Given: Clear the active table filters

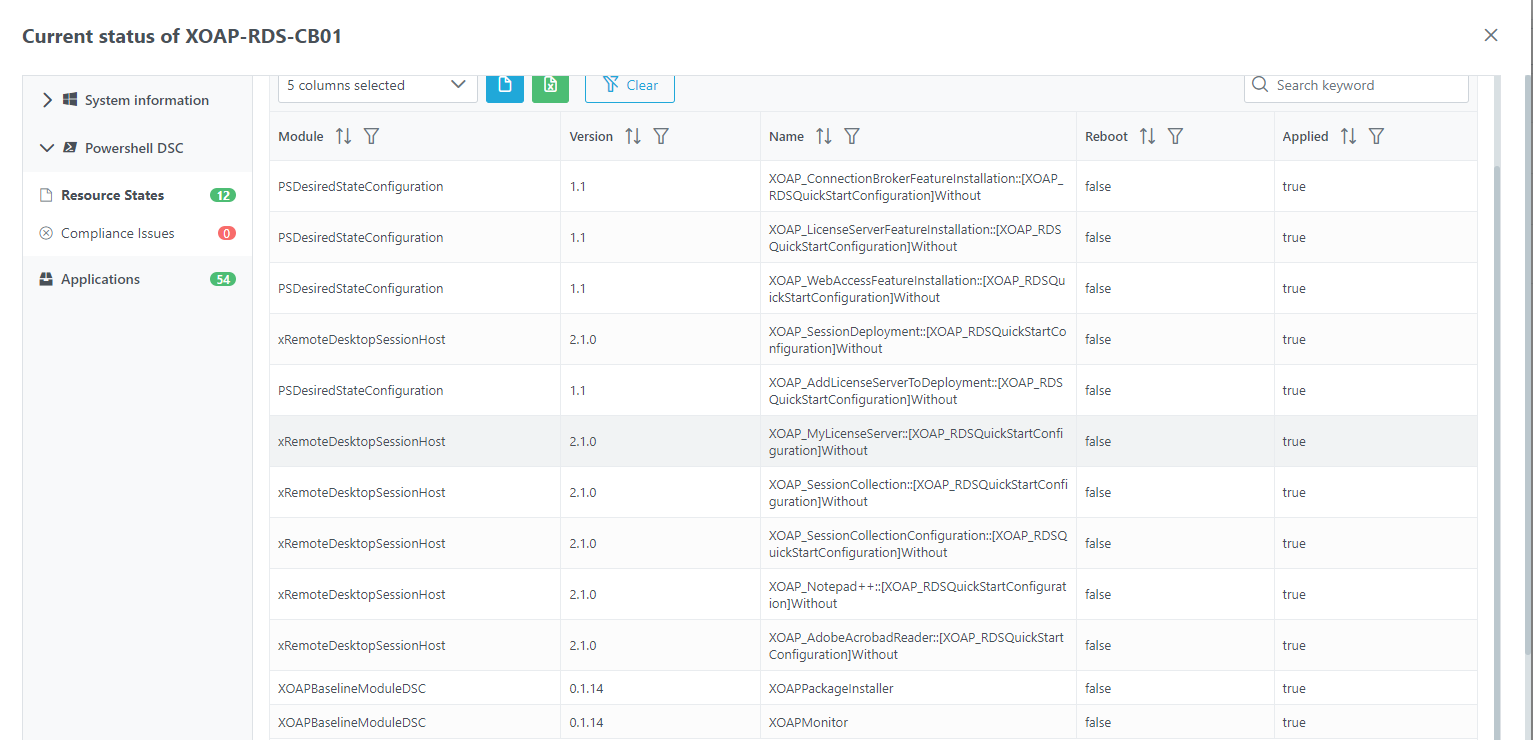Looking at the screenshot, I should coord(629,85).
